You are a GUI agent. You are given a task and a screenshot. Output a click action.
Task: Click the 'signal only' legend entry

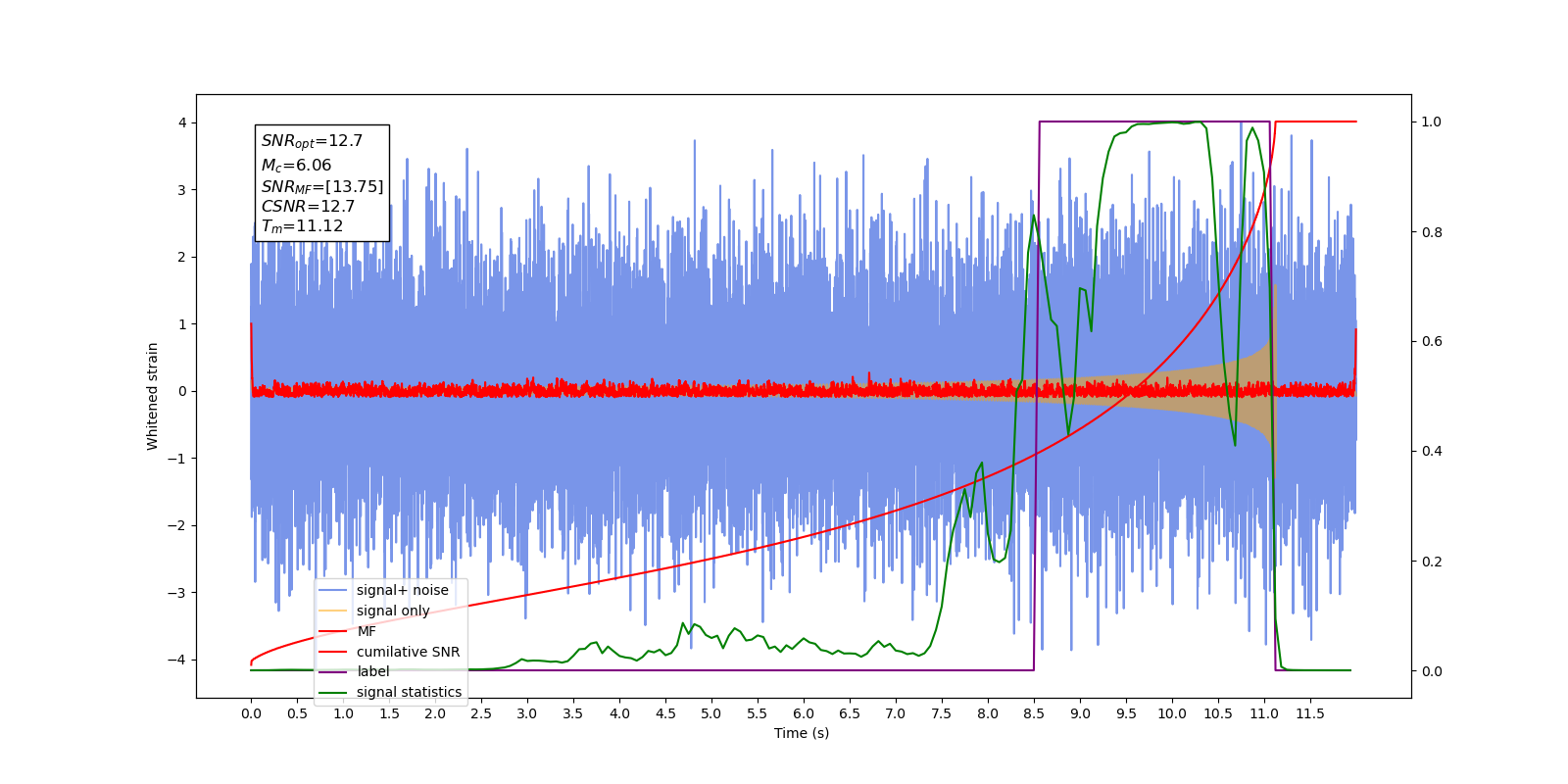393,611
